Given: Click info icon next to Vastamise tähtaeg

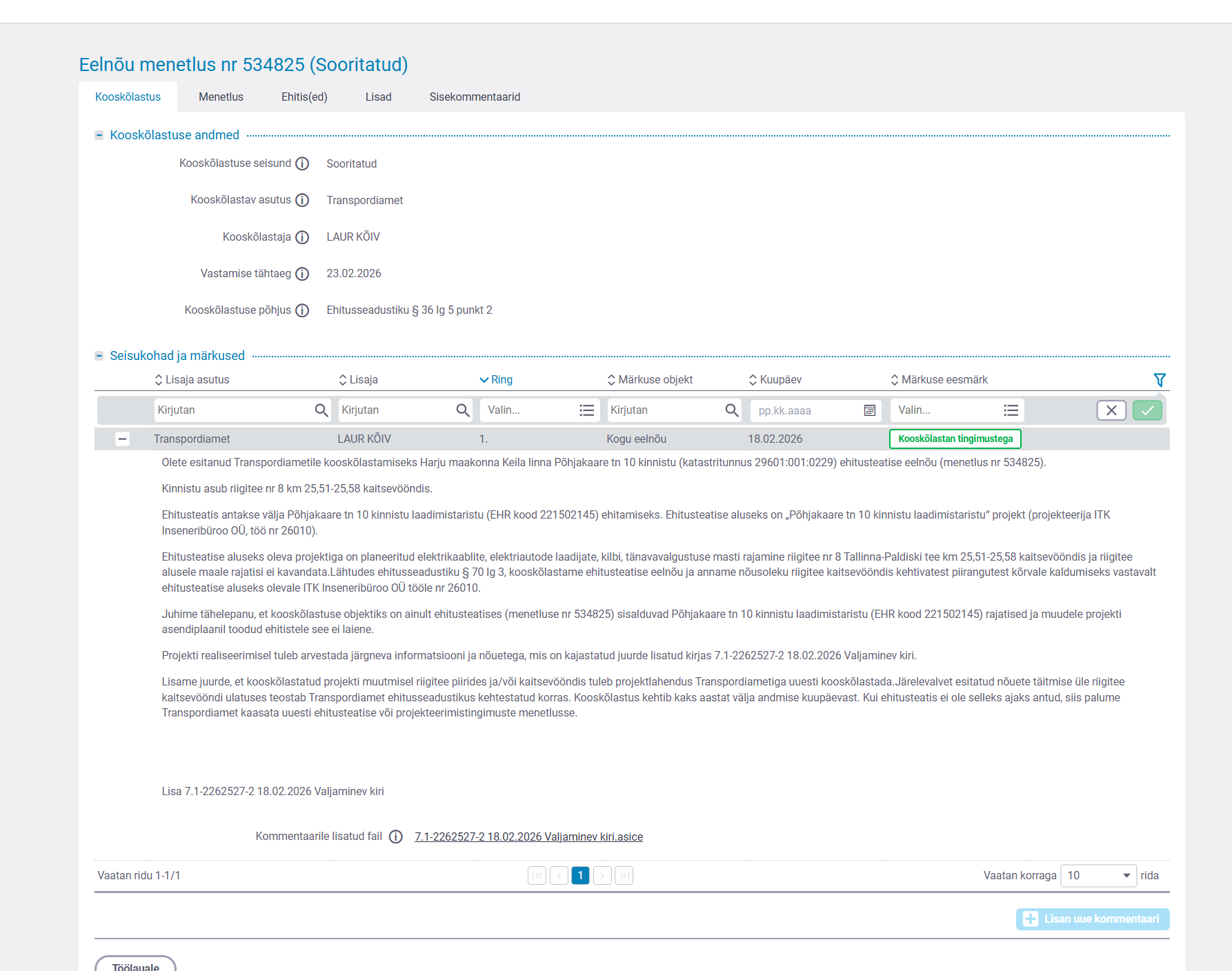Looking at the screenshot, I should pyautogui.click(x=302, y=274).
